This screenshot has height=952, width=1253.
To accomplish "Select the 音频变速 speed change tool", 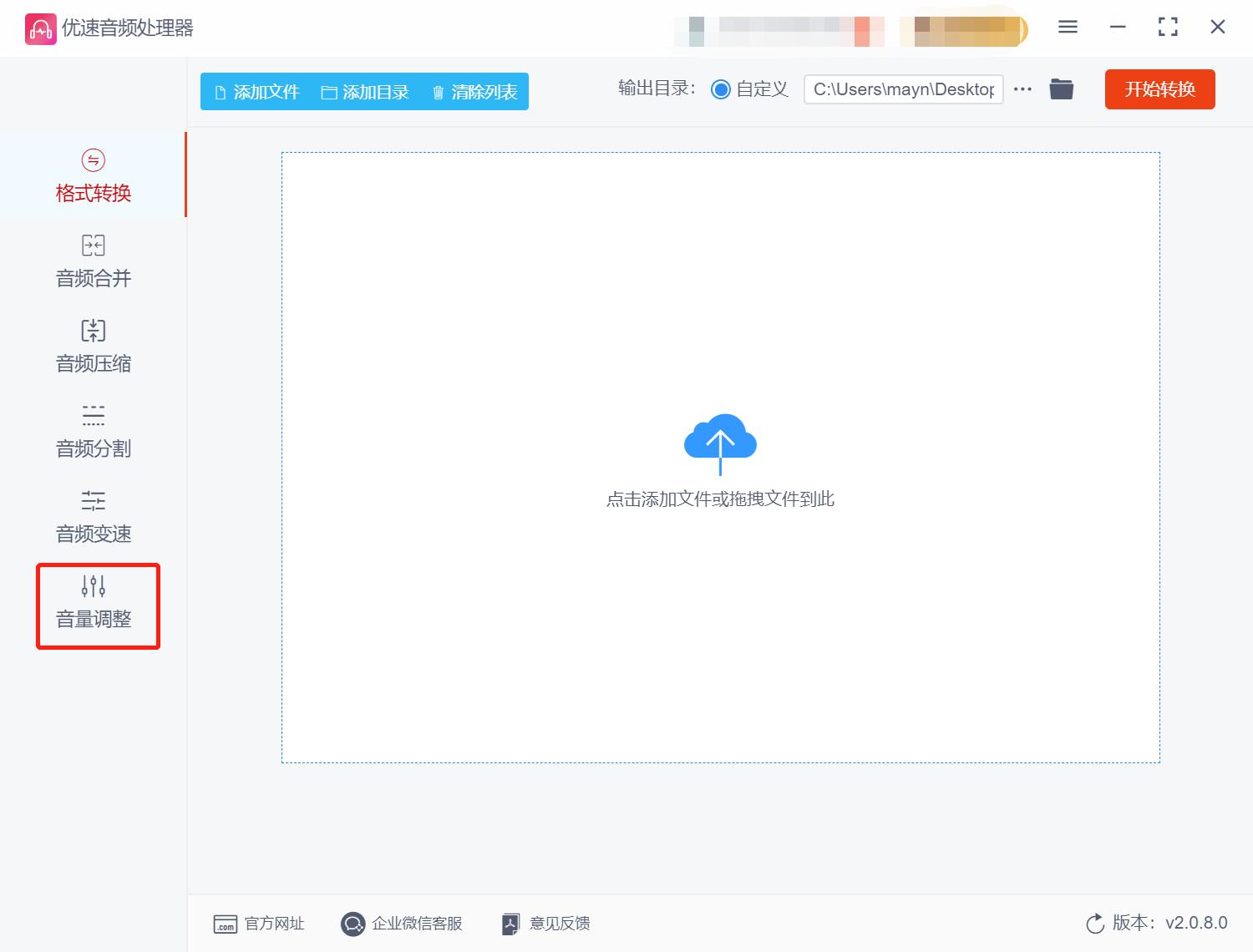I will (x=92, y=516).
